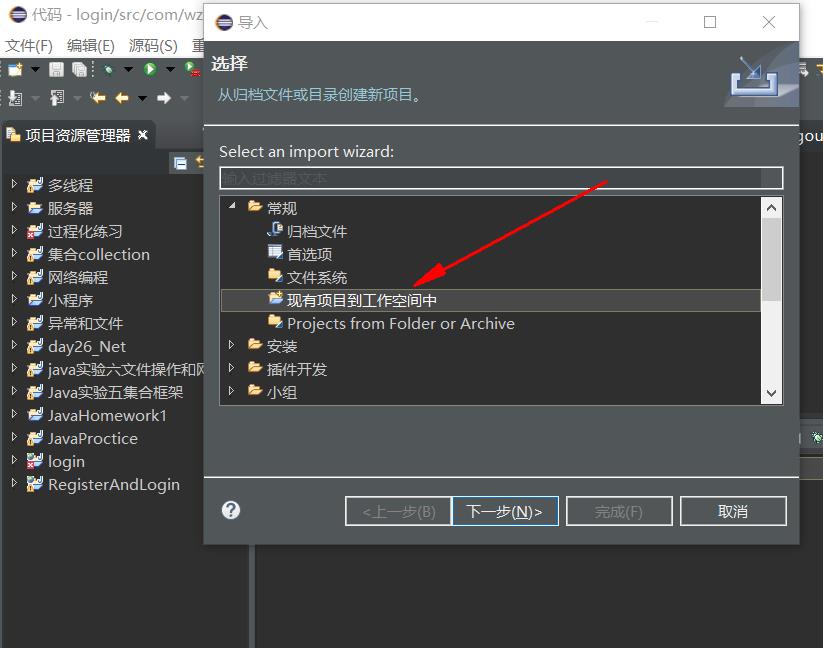Select 首选项 import wizard
This screenshot has width=823, height=648.
[x=309, y=254]
